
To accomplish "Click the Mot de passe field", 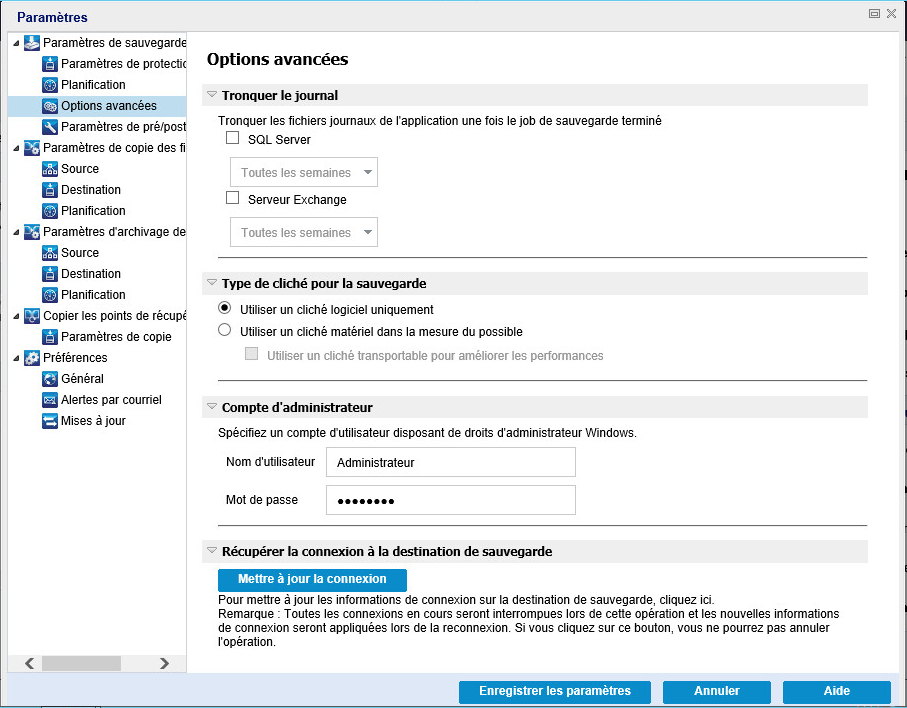I will (x=451, y=500).
